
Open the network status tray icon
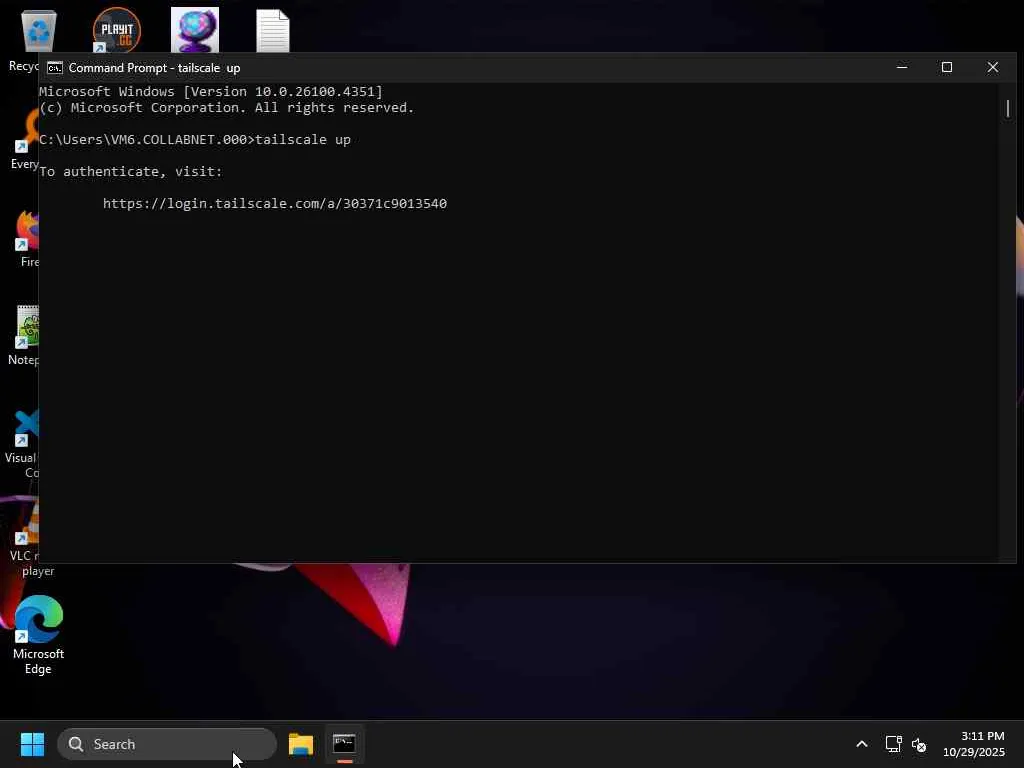(893, 744)
